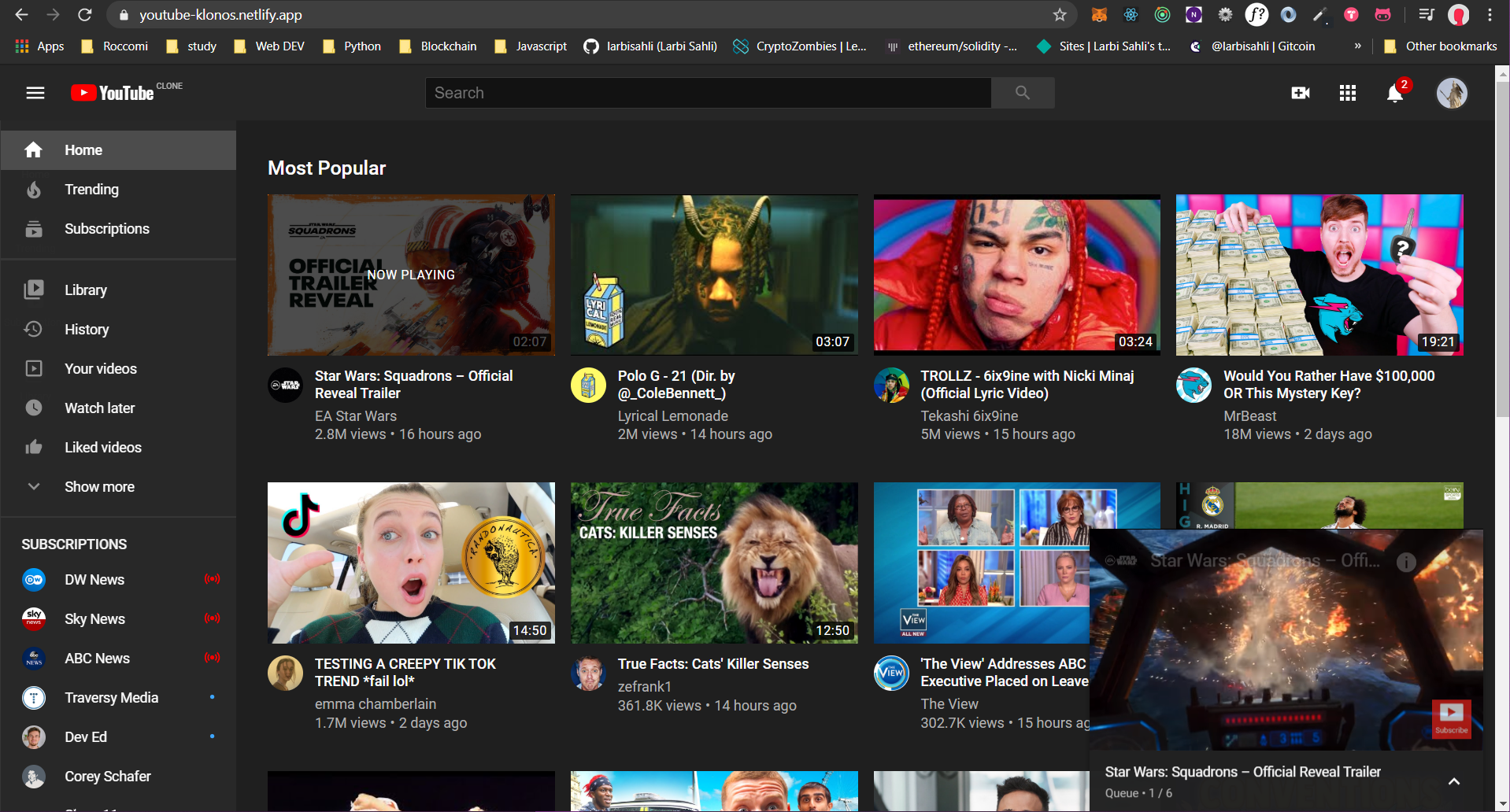
Task: Open the Liked videos menu item
Action: pos(118,447)
